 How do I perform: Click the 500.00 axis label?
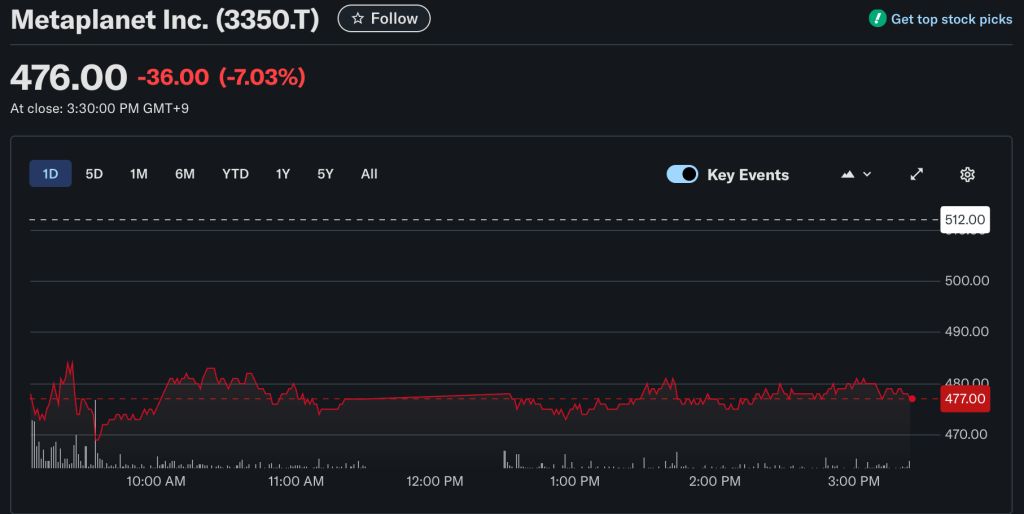967,281
